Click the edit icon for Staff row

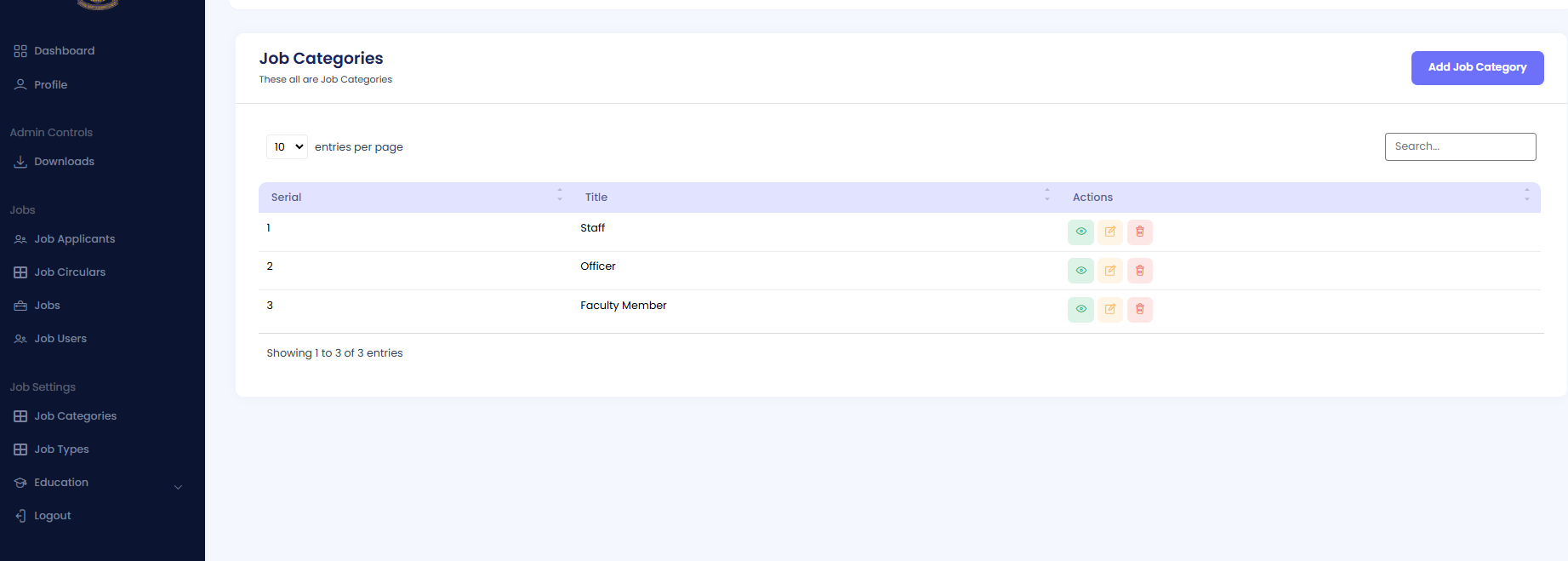1110,232
